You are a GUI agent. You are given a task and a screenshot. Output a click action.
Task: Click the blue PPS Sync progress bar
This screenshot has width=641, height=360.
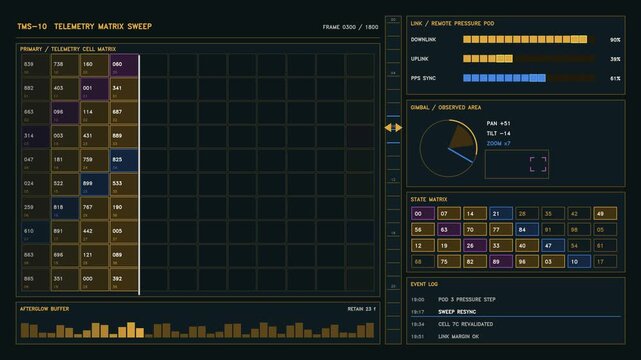pos(529,78)
